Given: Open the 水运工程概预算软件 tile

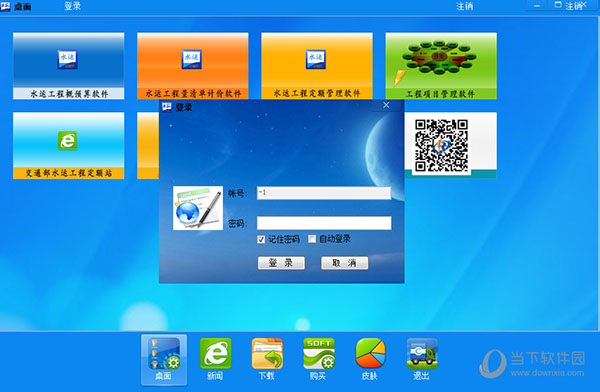Looking at the screenshot, I should [68, 66].
